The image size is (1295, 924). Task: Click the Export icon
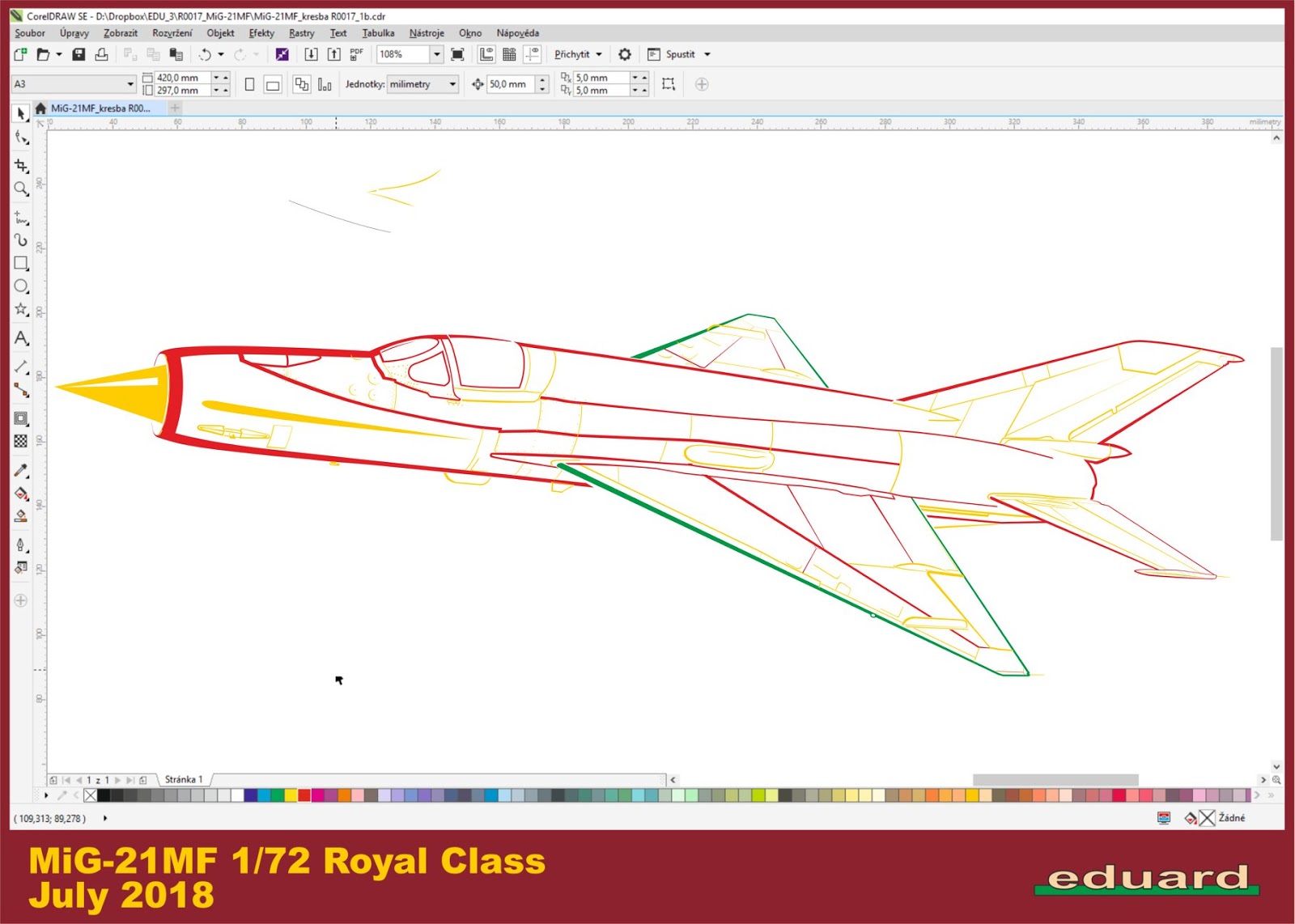coord(333,54)
